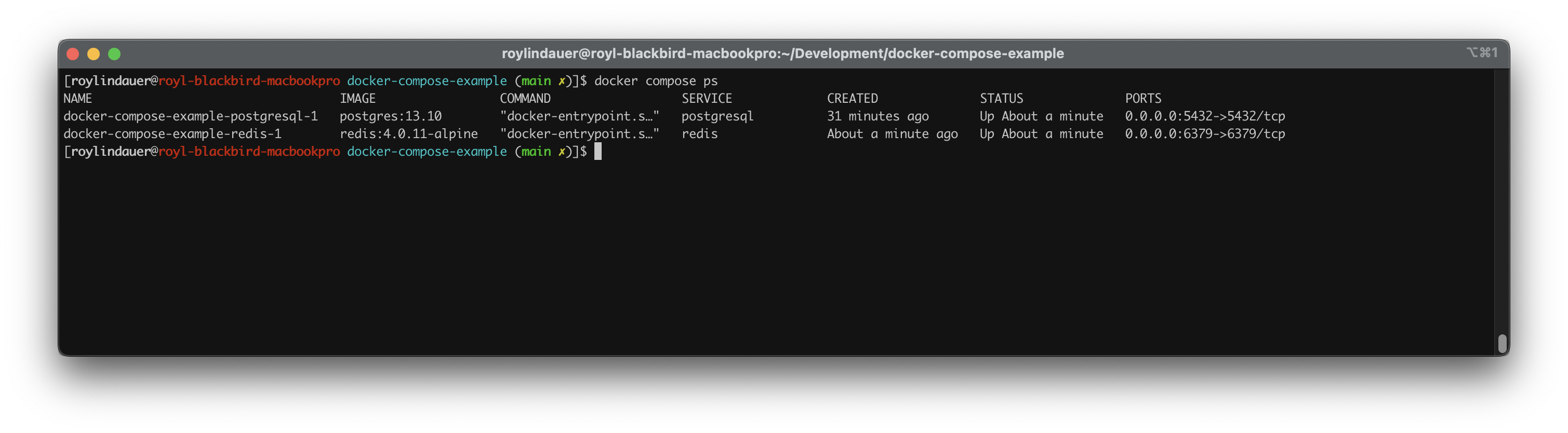Viewport: 1568px width, 433px height.
Task: Click the 0.0.0.0:5432->5432/tcp port mapping
Action: point(1205,116)
